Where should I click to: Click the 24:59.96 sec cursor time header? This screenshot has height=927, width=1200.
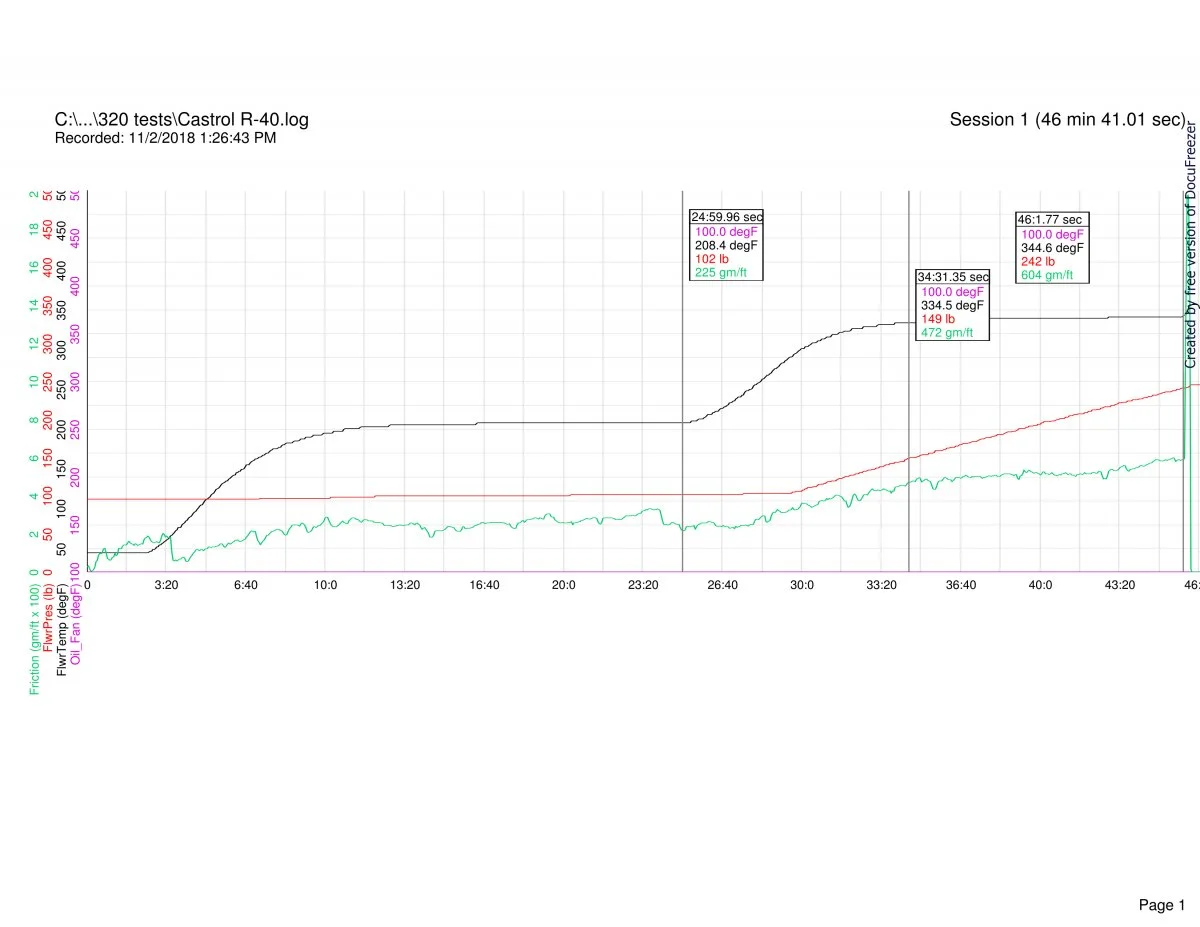pos(727,216)
